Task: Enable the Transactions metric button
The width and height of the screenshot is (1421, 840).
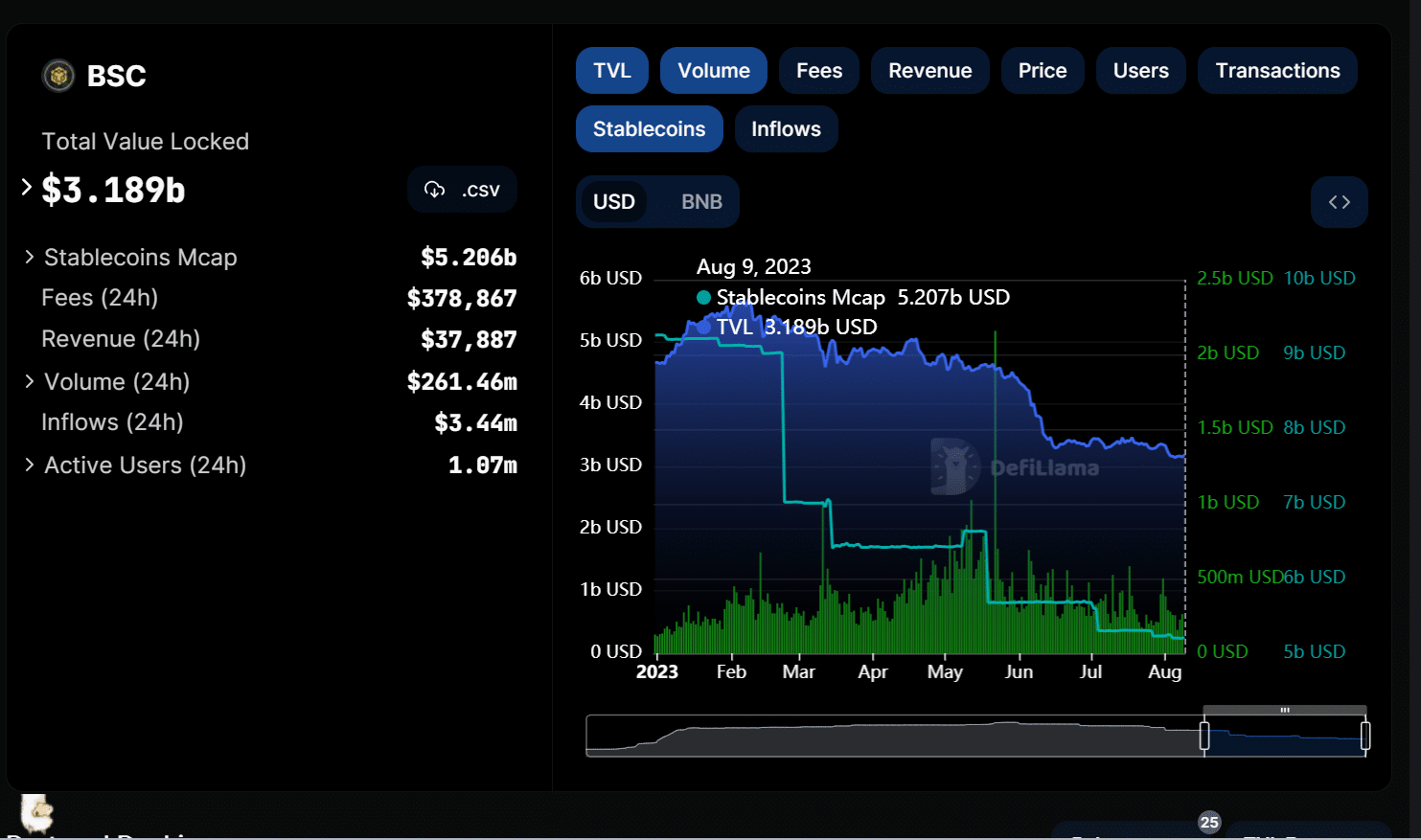Action: 1277,71
